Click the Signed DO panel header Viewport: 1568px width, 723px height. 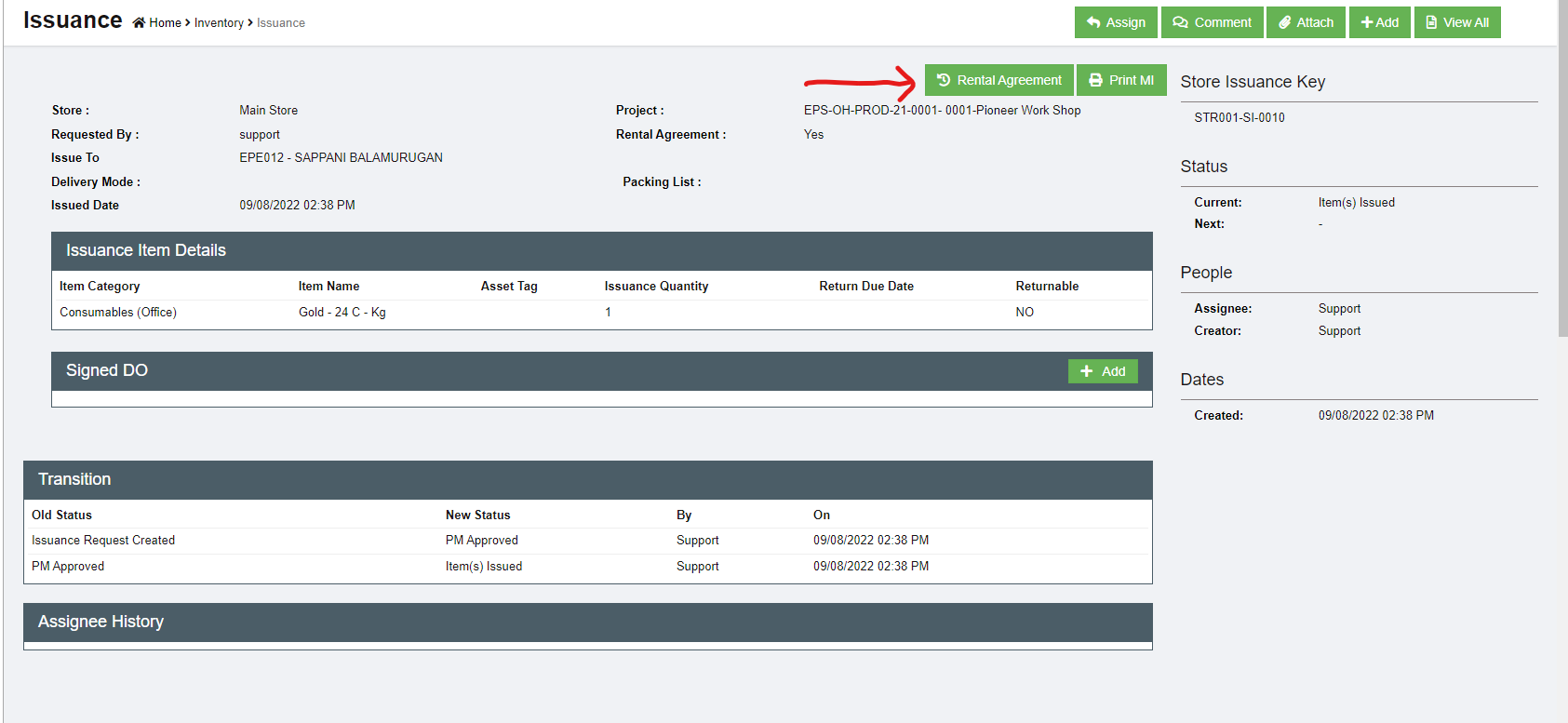pyautogui.click(x=558, y=370)
